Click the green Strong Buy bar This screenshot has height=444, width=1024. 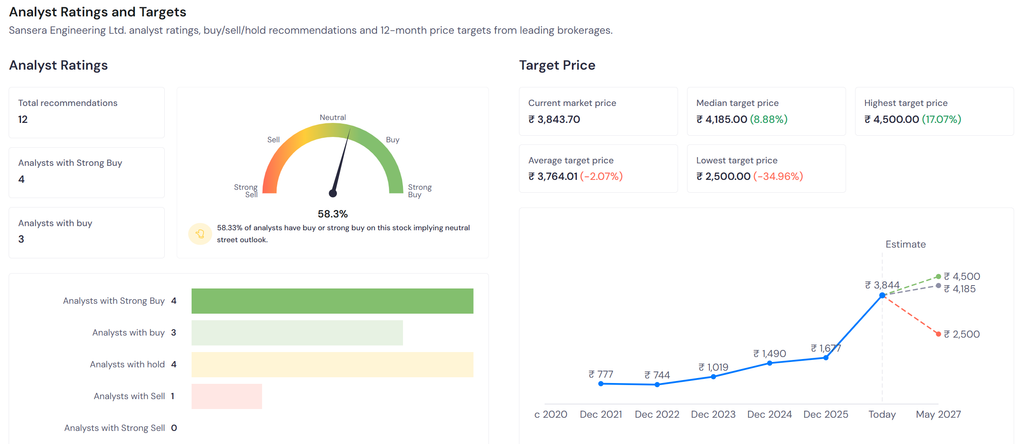(x=332, y=301)
